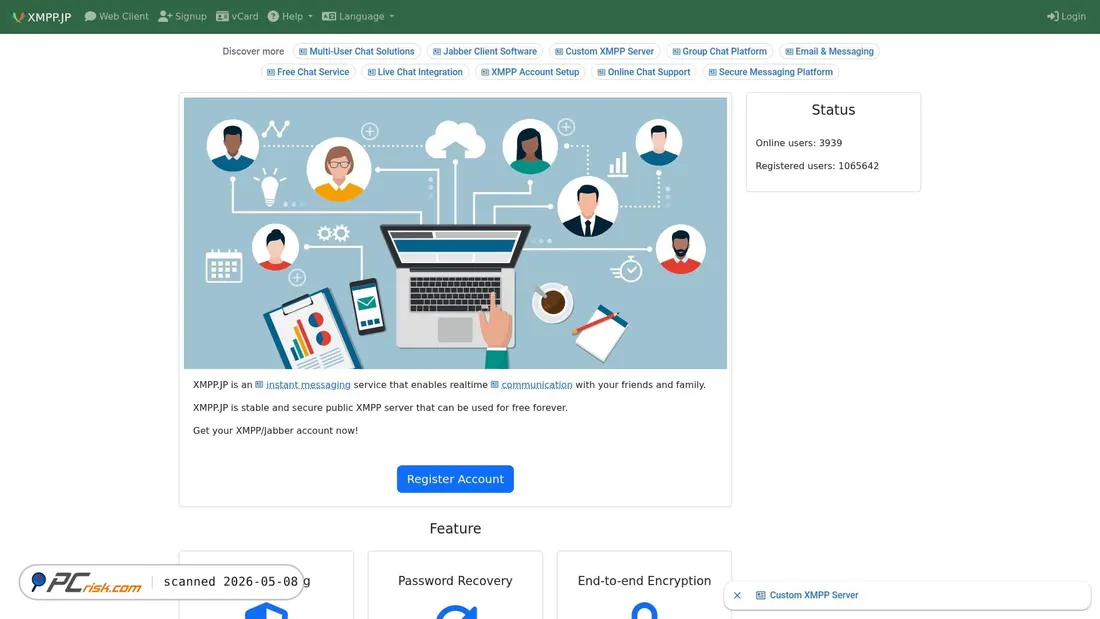This screenshot has height=619, width=1100.
Task: Click the icon on Secure Messaging Platform tag
Action: pos(712,72)
